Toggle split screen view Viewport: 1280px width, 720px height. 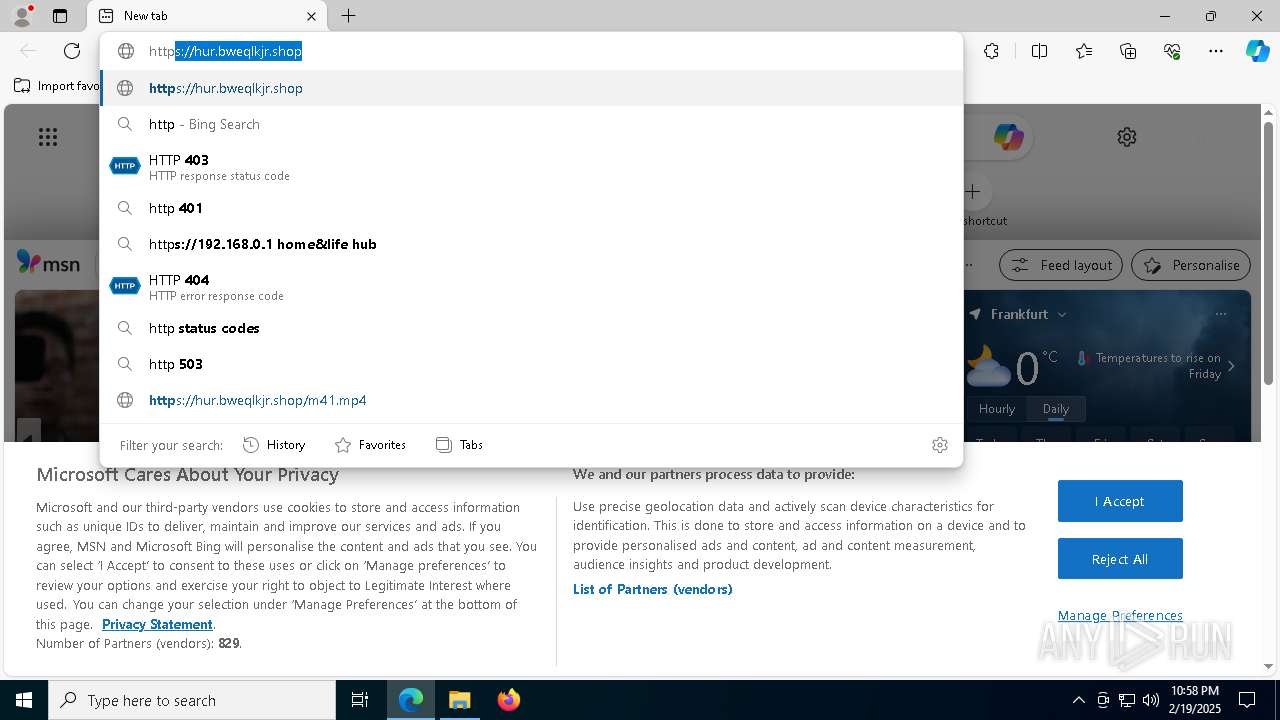[x=1039, y=51]
